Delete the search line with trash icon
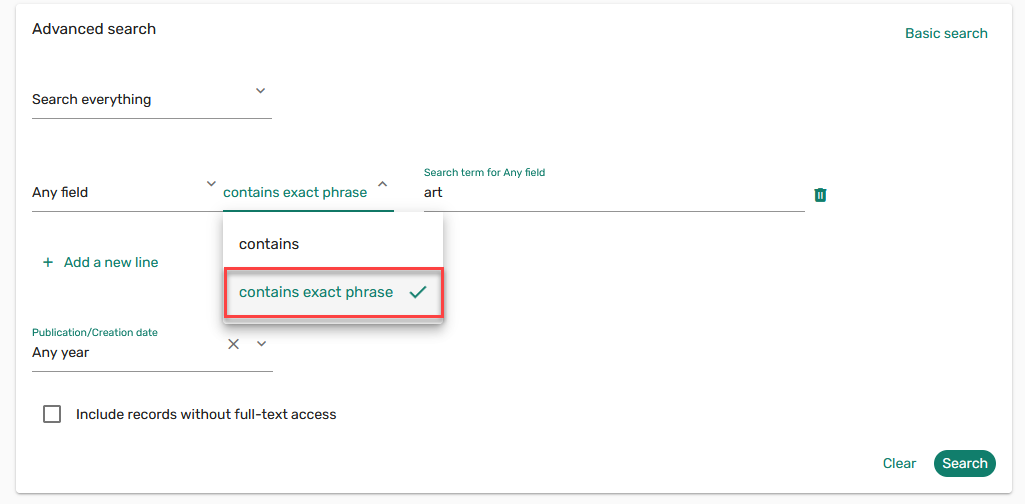The width and height of the screenshot is (1025, 504). pos(820,195)
